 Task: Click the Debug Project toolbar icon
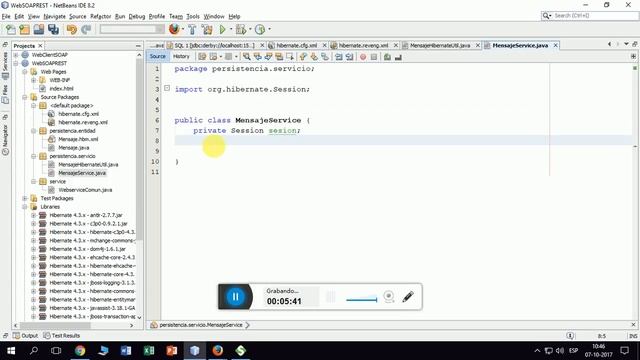point(241,29)
